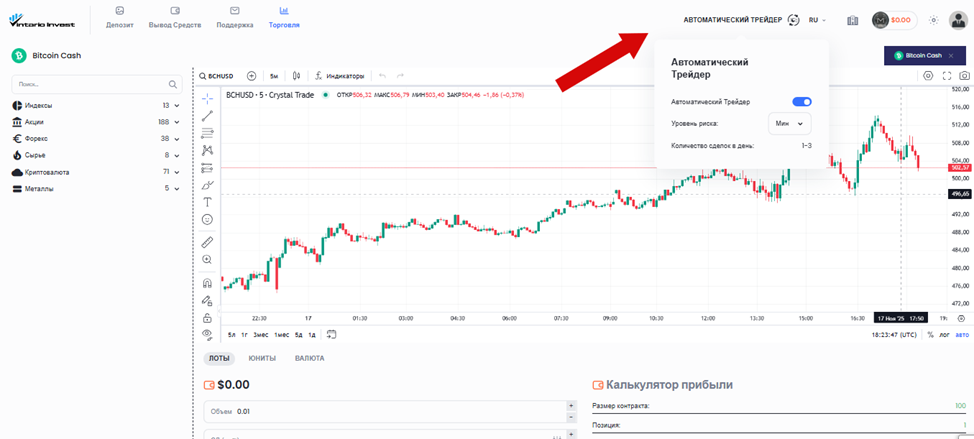Click the asset search field
This screenshot has height=439, width=974.
point(97,84)
